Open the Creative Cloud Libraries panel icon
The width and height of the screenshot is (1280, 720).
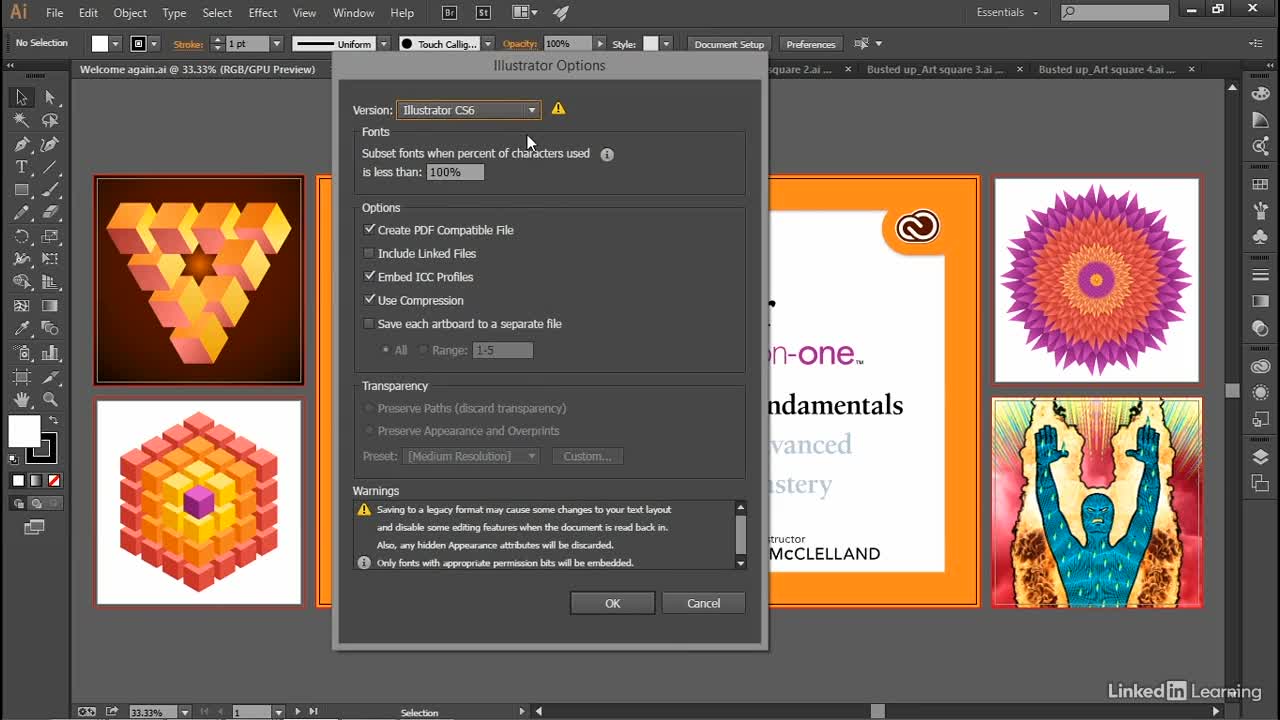pyautogui.click(x=1260, y=367)
